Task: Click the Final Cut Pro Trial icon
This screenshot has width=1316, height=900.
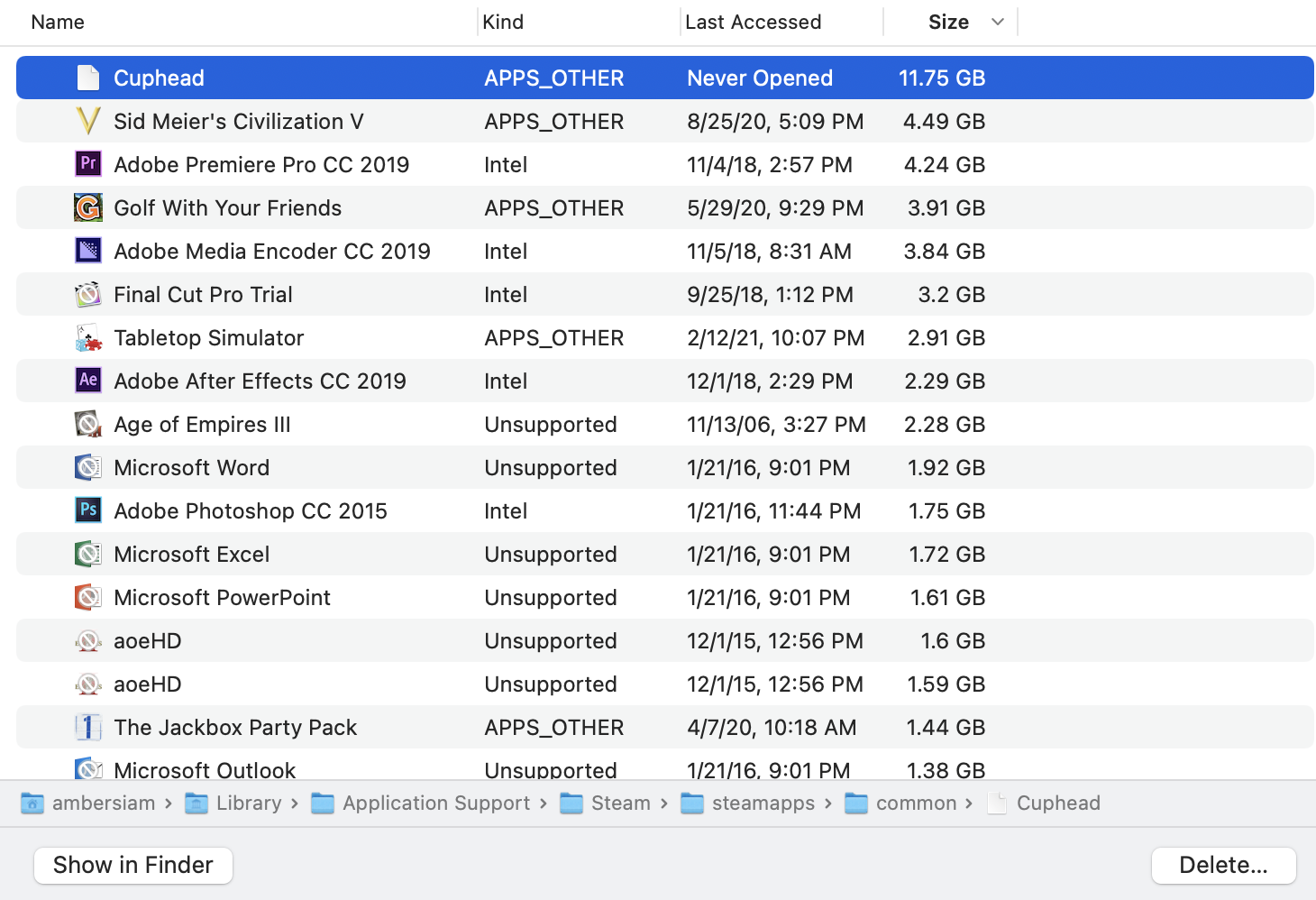Action: 87,294
